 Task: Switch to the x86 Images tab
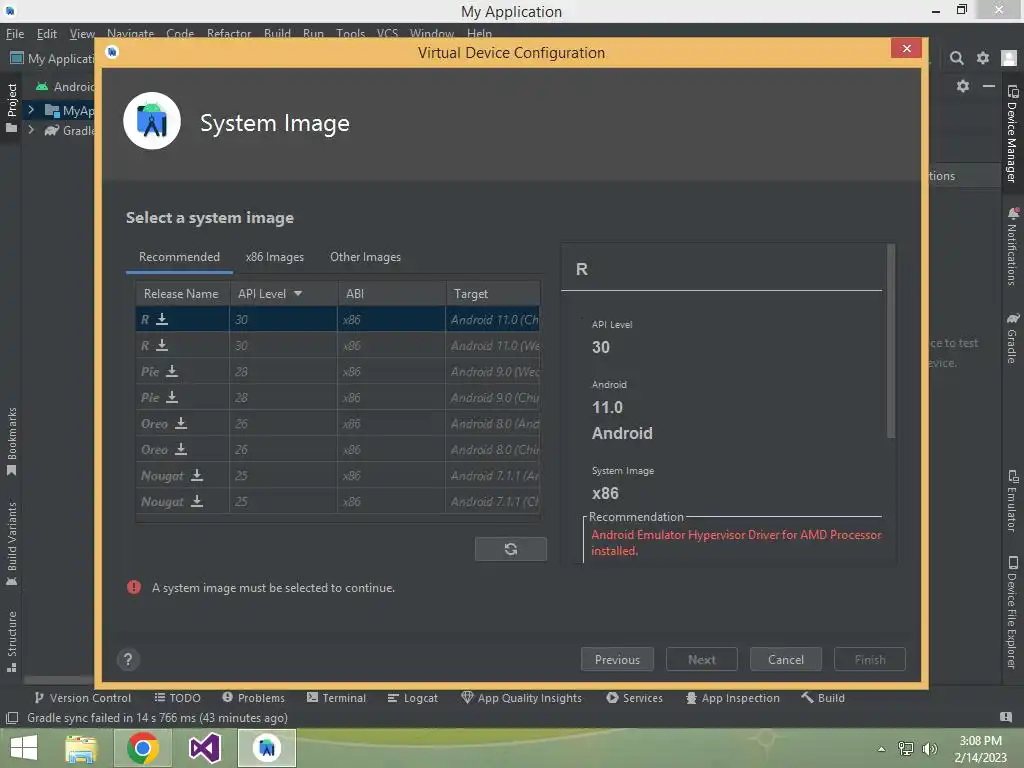click(274, 257)
